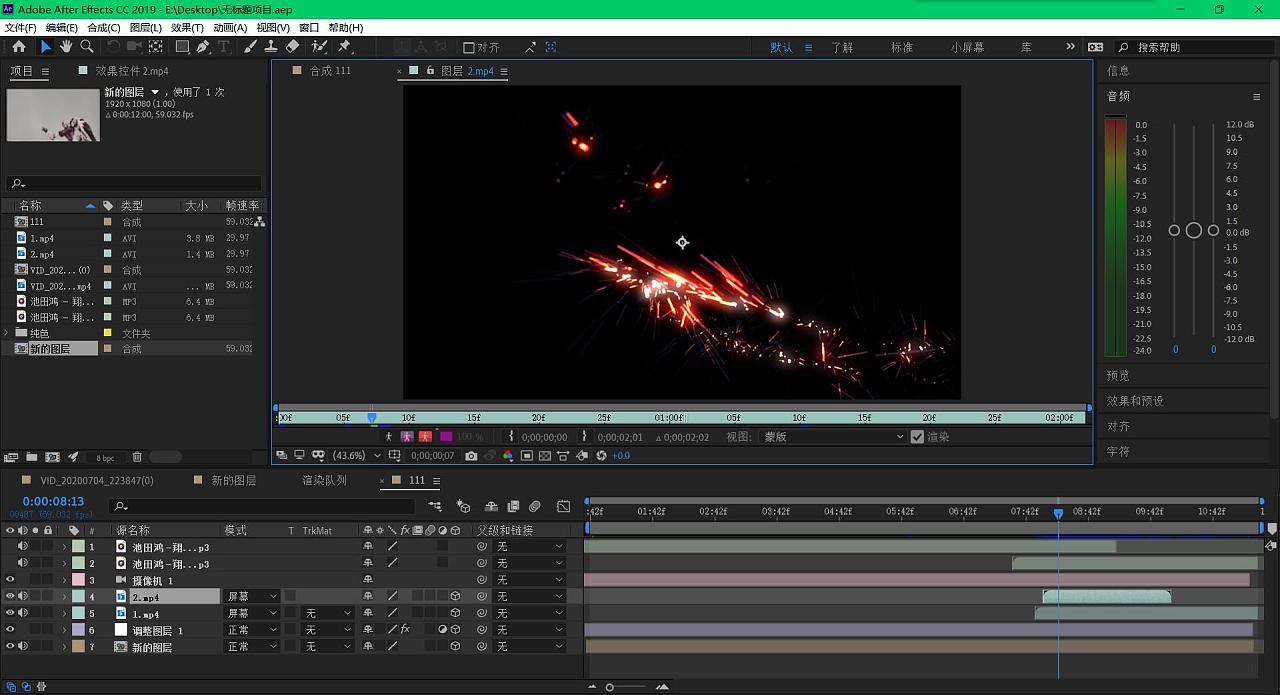
Task: Switch to the 合成 111 viewer tab
Action: [330, 71]
